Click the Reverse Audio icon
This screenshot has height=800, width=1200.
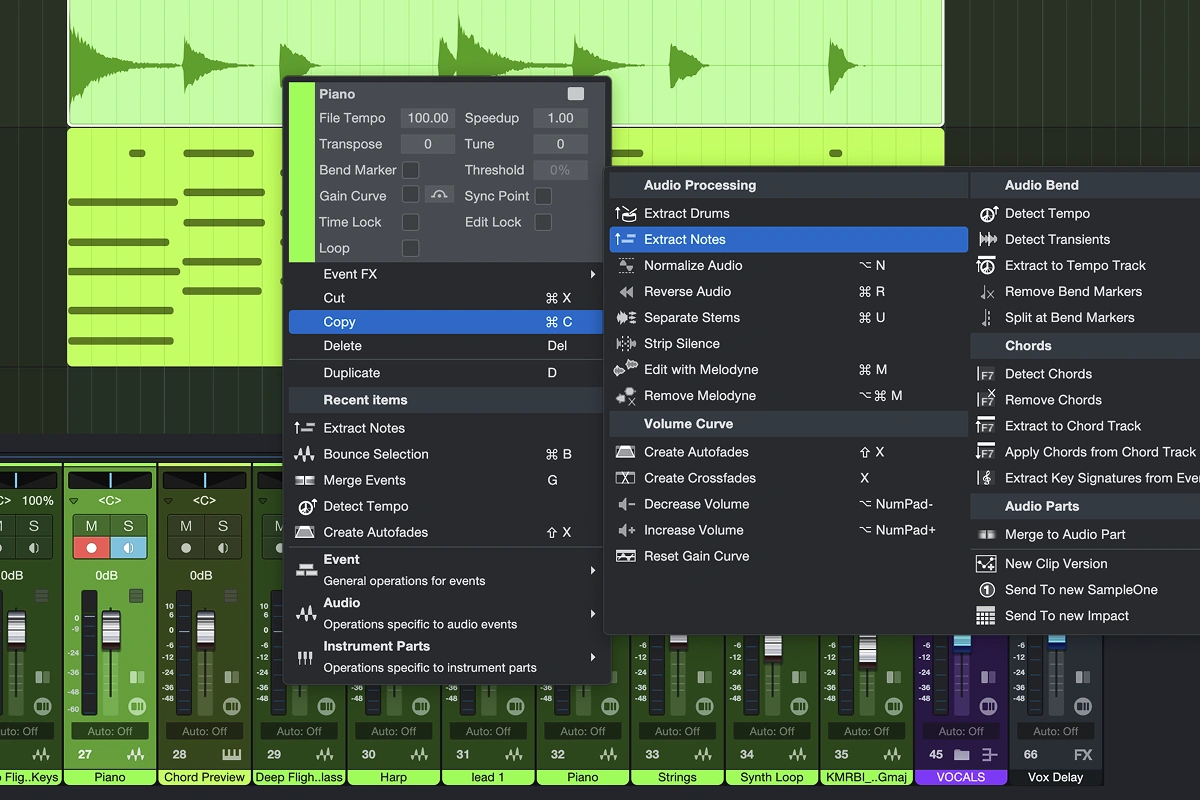626,292
